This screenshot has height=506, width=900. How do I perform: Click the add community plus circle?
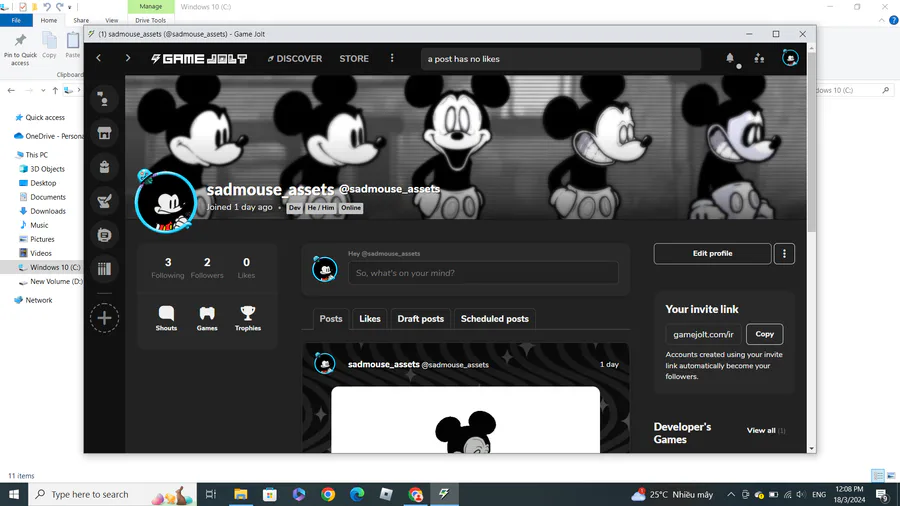click(x=104, y=318)
